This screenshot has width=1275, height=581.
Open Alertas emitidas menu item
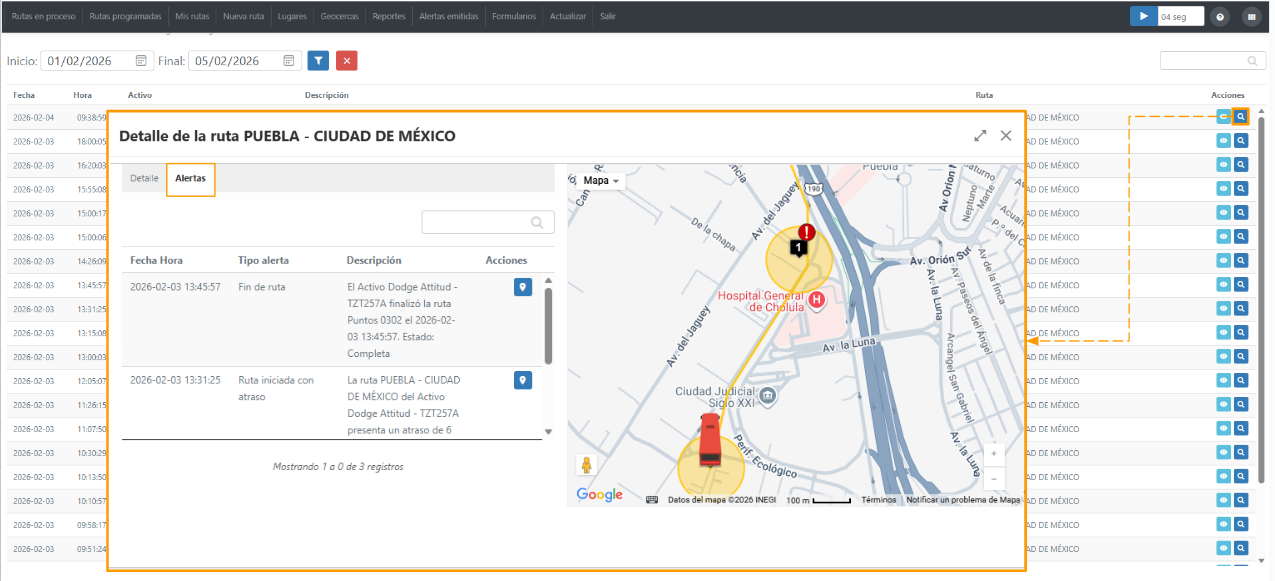[449, 17]
